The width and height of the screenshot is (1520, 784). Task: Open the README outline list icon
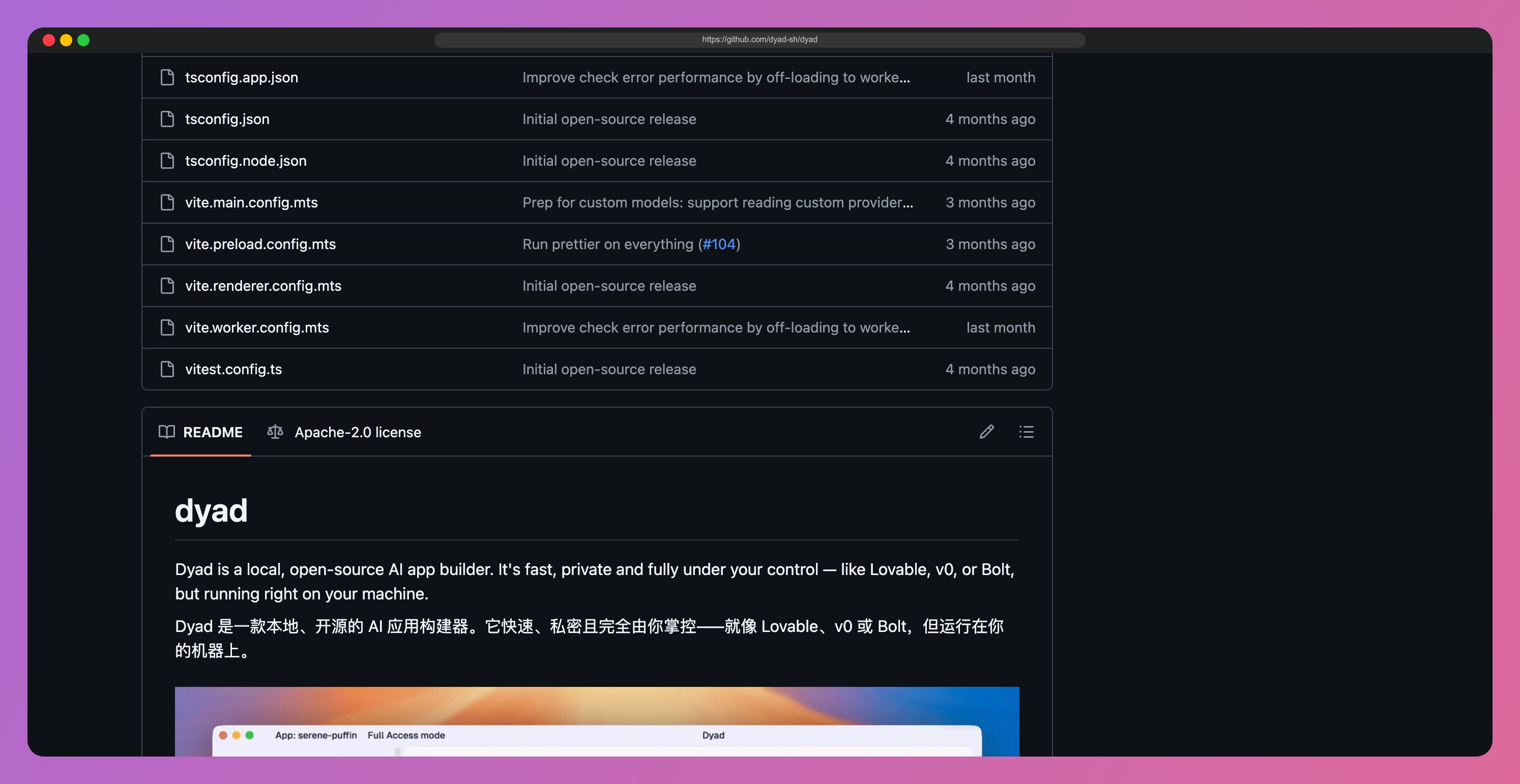point(1026,432)
